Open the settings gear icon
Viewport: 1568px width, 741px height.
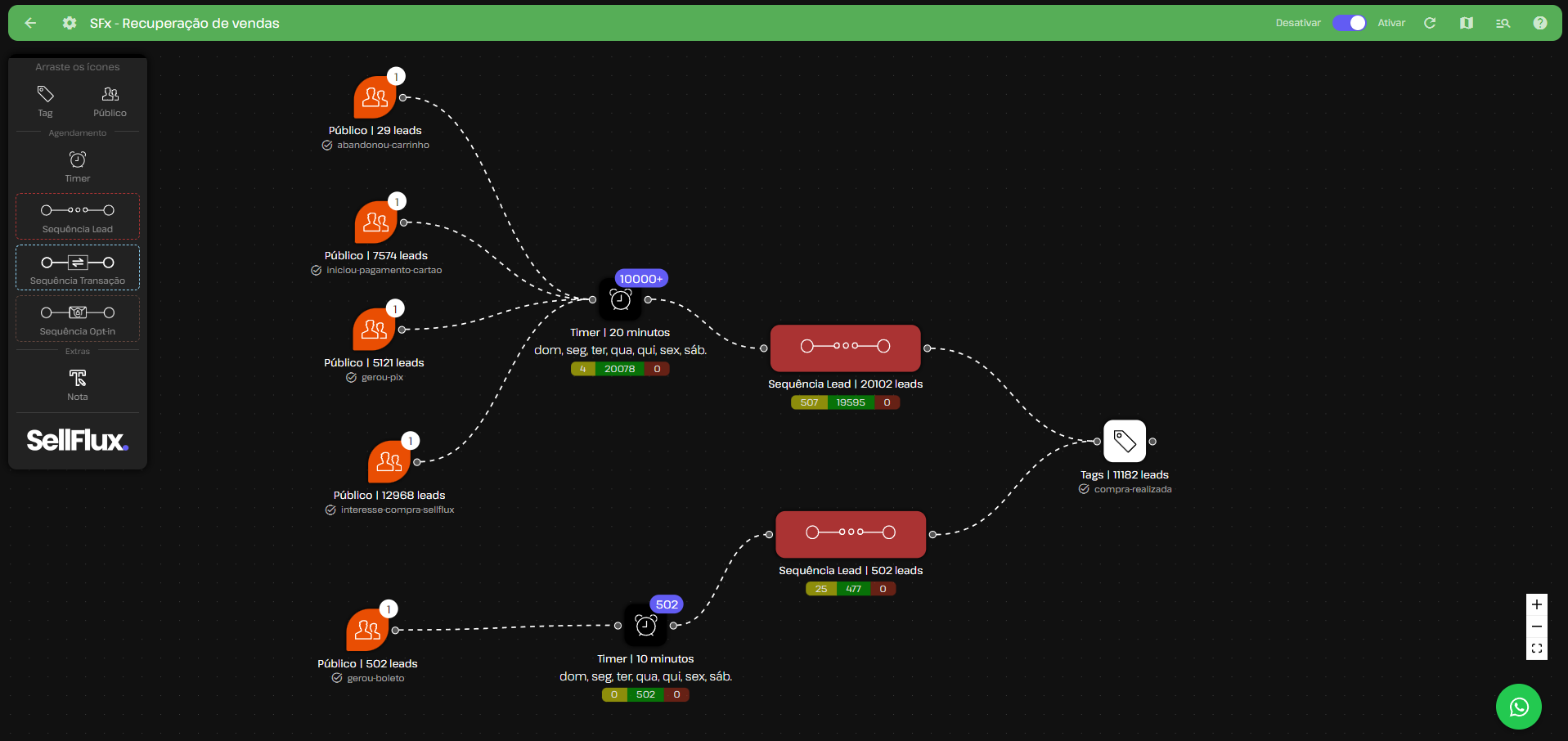click(70, 23)
